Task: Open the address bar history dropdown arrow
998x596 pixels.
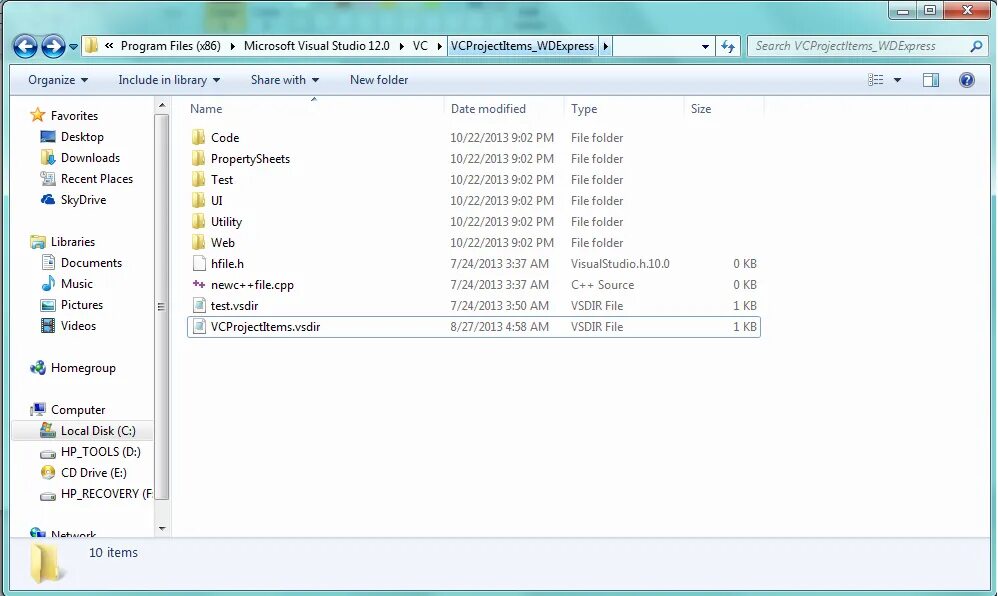Action: pyautogui.click(x=705, y=46)
